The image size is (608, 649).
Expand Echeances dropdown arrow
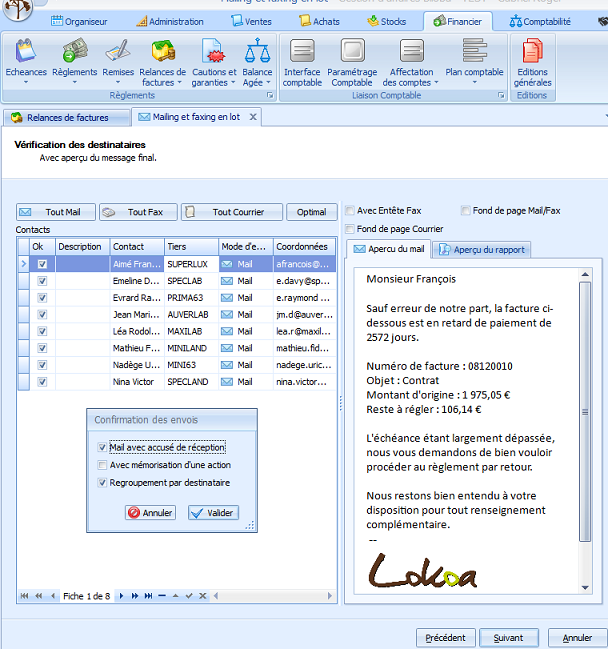point(26,82)
